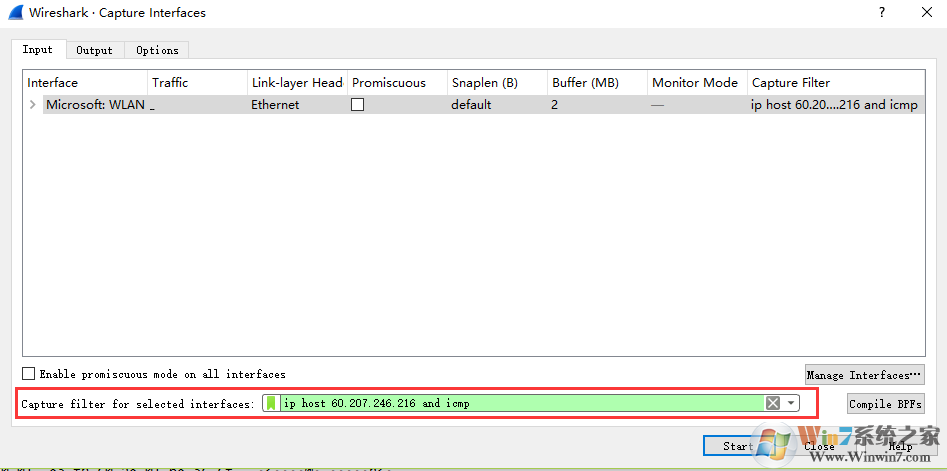Click the Ethernet link-layer cell
This screenshot has height=471, width=947.
pos(275,105)
